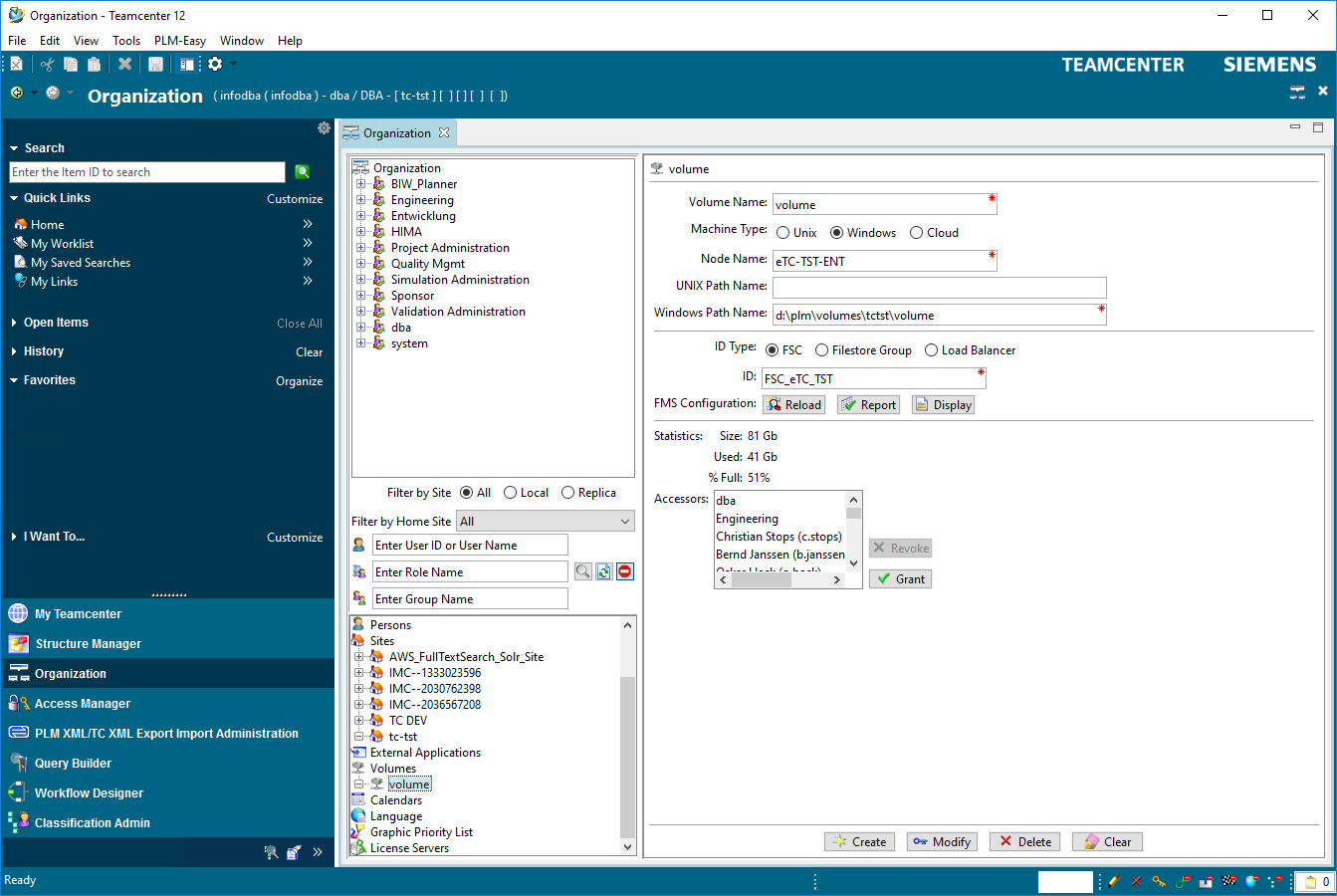
Task: Click the Reload FMS configuration button
Action: [x=793, y=405]
